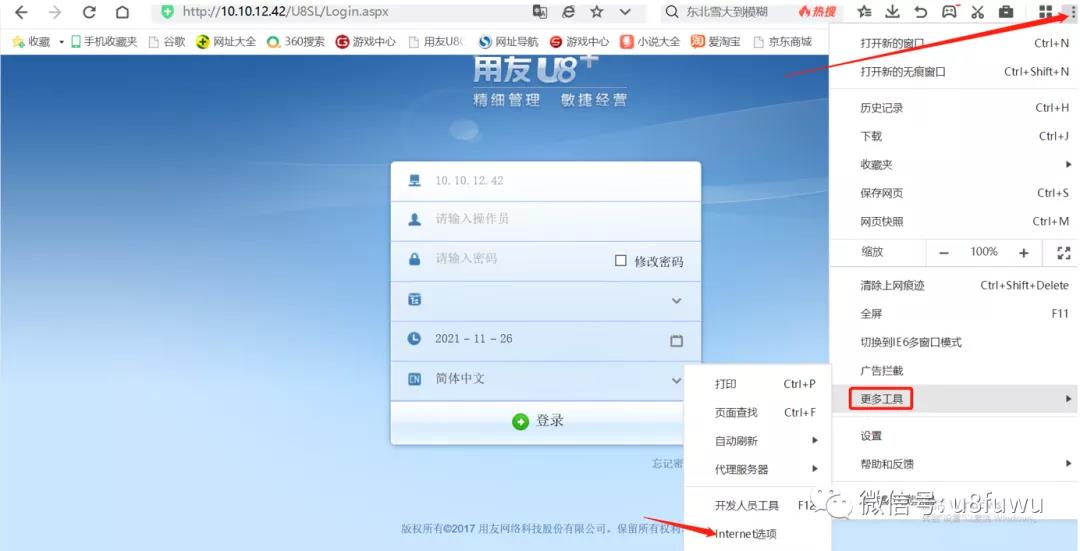
Task: Expand the 收藏夹 submenu
Action: [954, 165]
